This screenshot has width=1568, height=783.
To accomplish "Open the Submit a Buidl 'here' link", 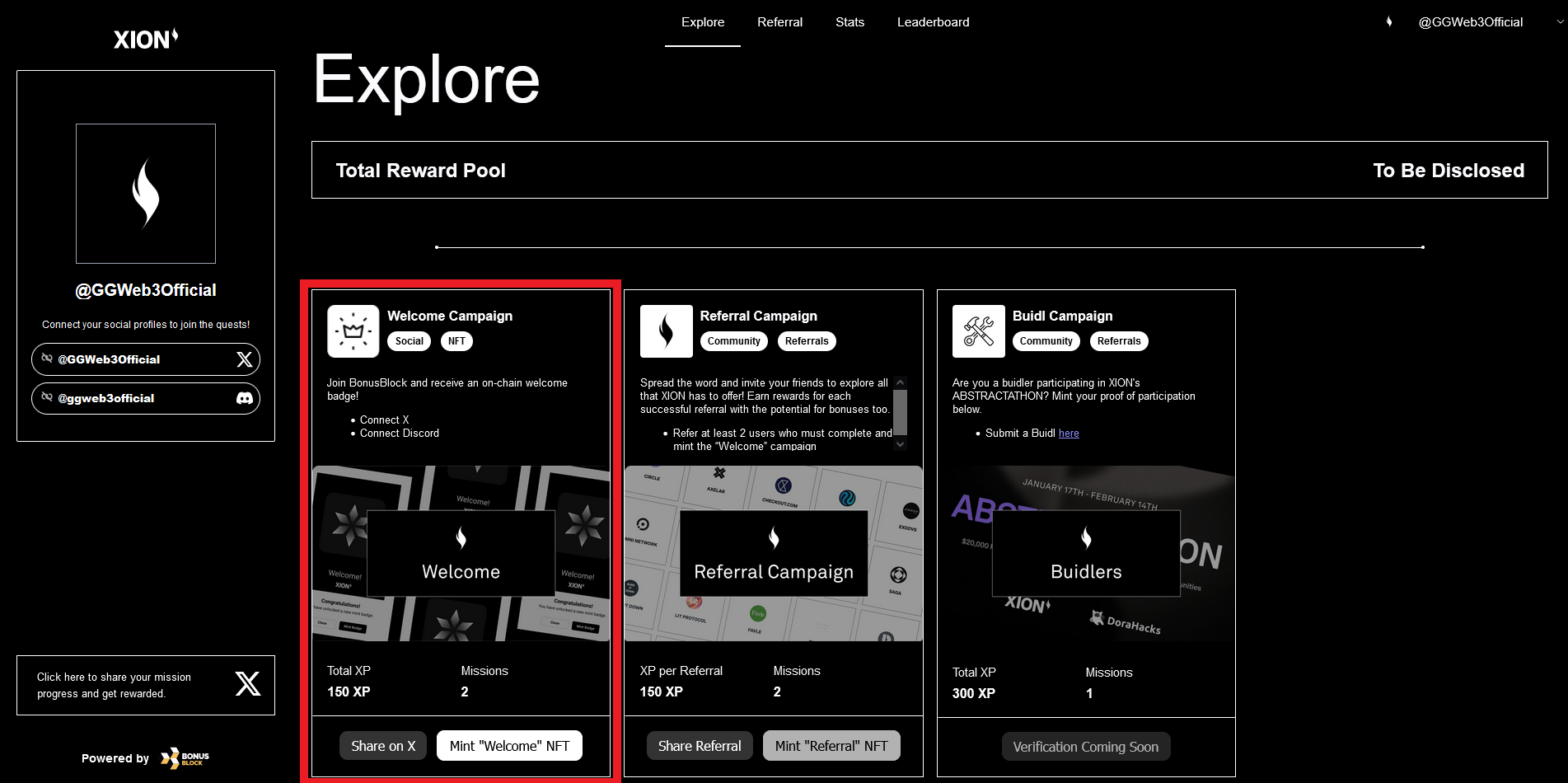I will click(1069, 434).
